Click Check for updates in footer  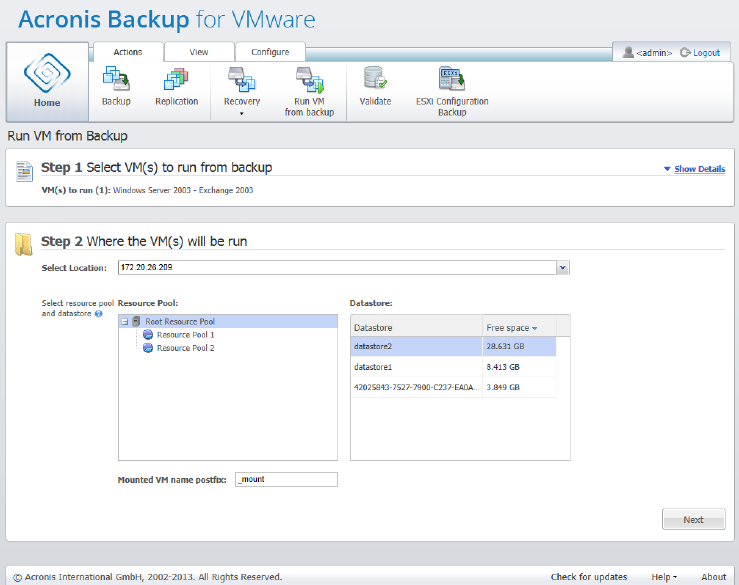coord(589,577)
